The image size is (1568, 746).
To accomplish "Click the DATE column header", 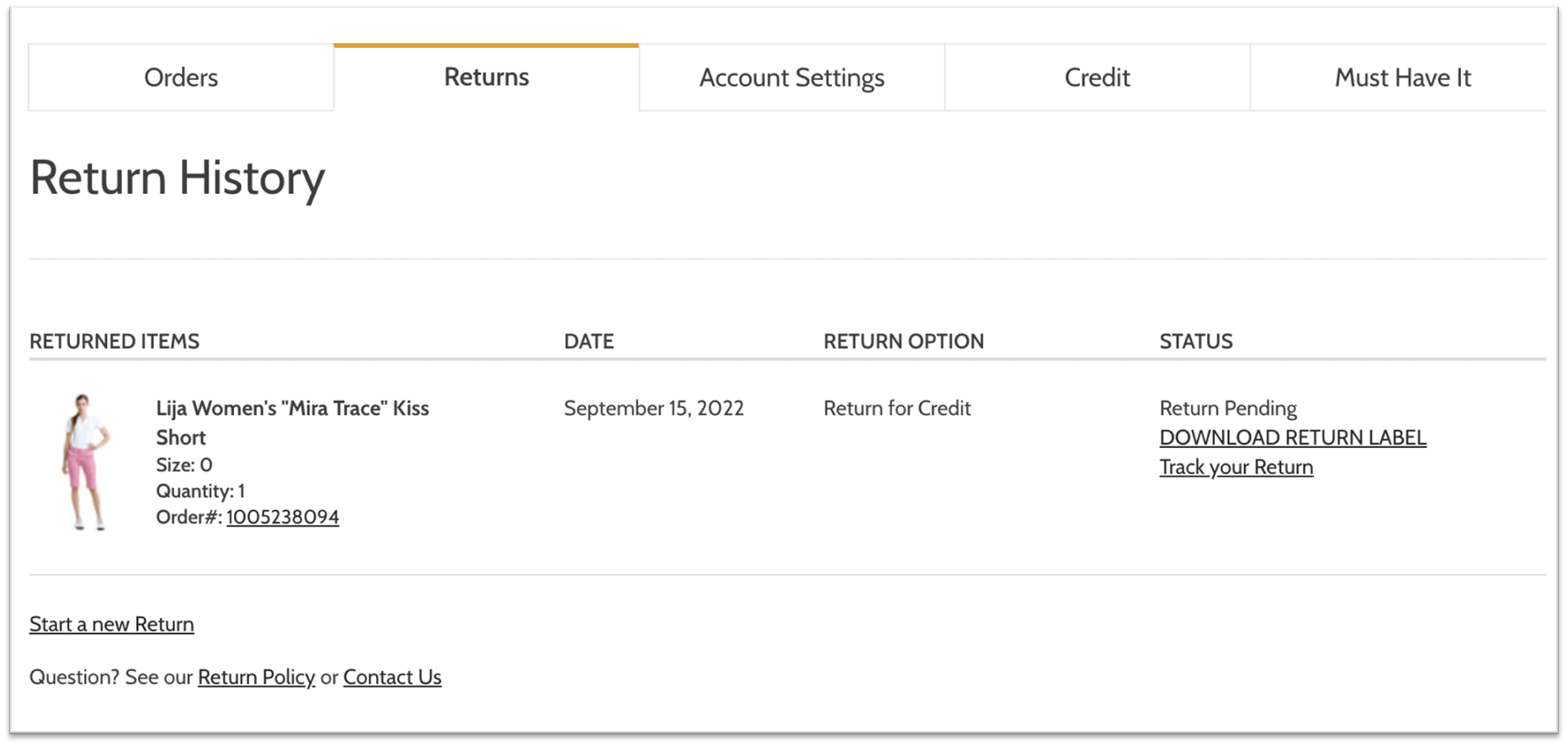I will point(588,341).
